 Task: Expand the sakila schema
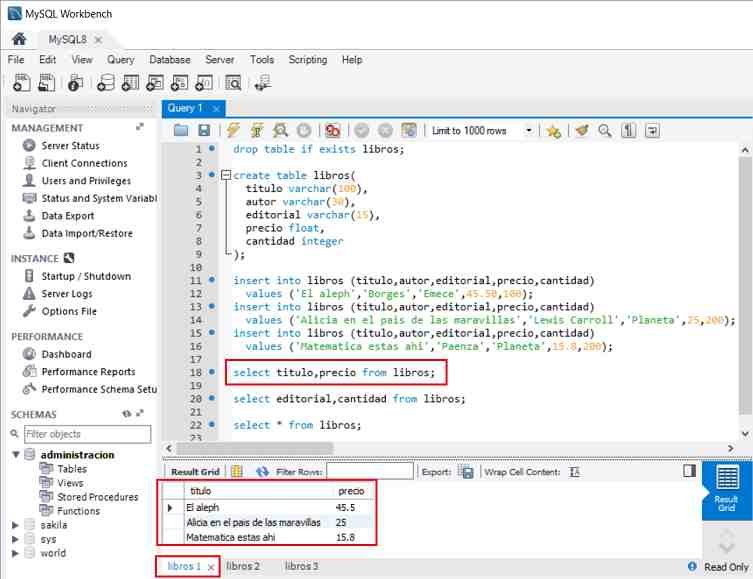(x=15, y=524)
